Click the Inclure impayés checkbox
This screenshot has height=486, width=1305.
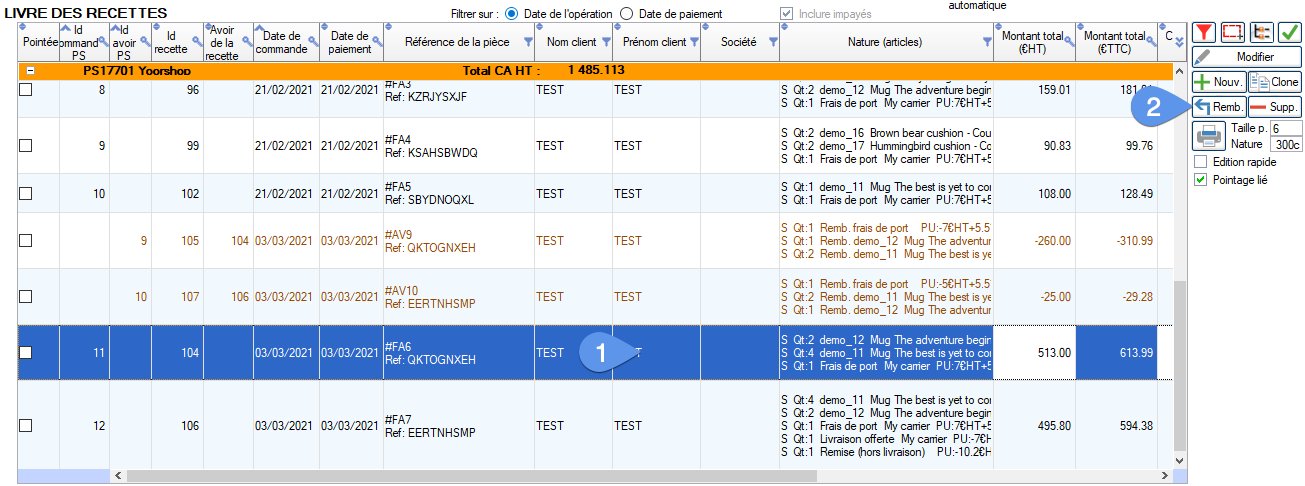pyautogui.click(x=786, y=14)
